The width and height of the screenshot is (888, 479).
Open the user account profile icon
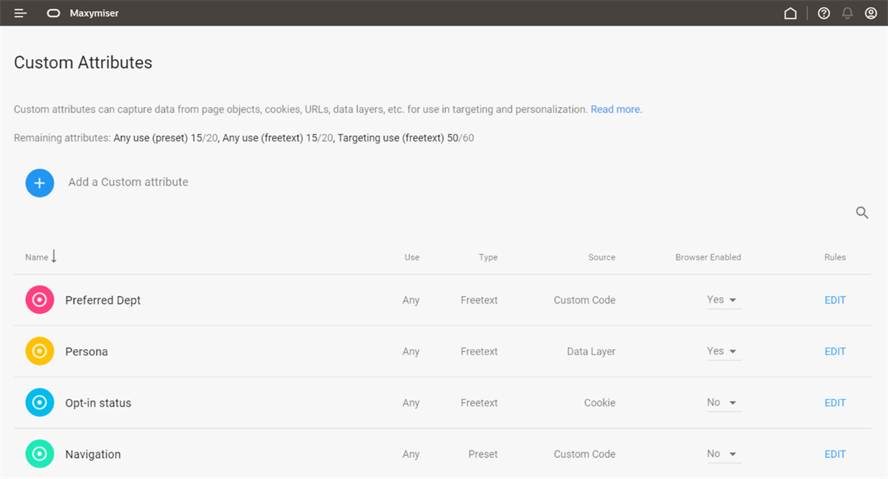pyautogui.click(x=871, y=13)
